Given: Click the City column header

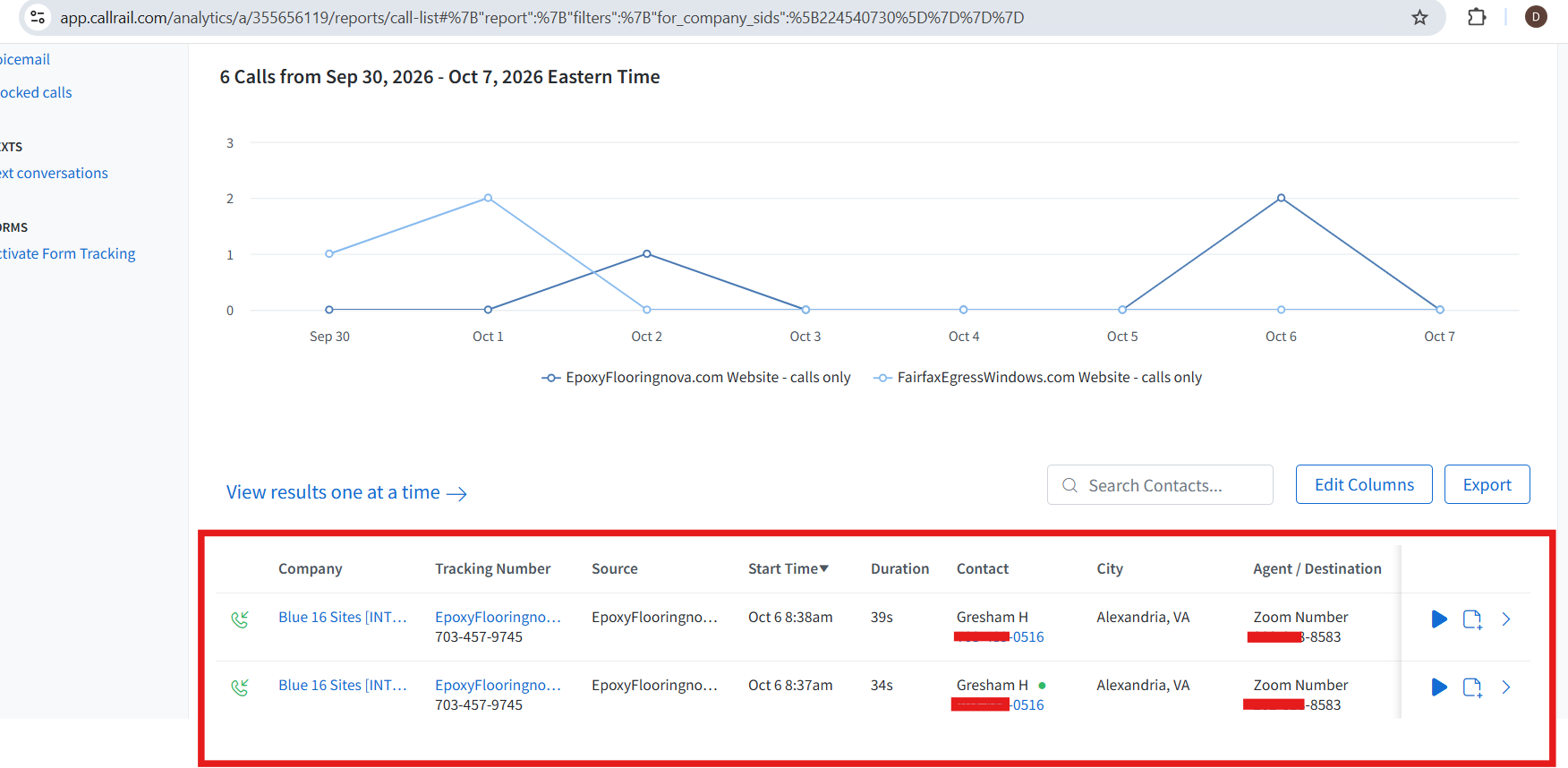Looking at the screenshot, I should [x=1110, y=568].
